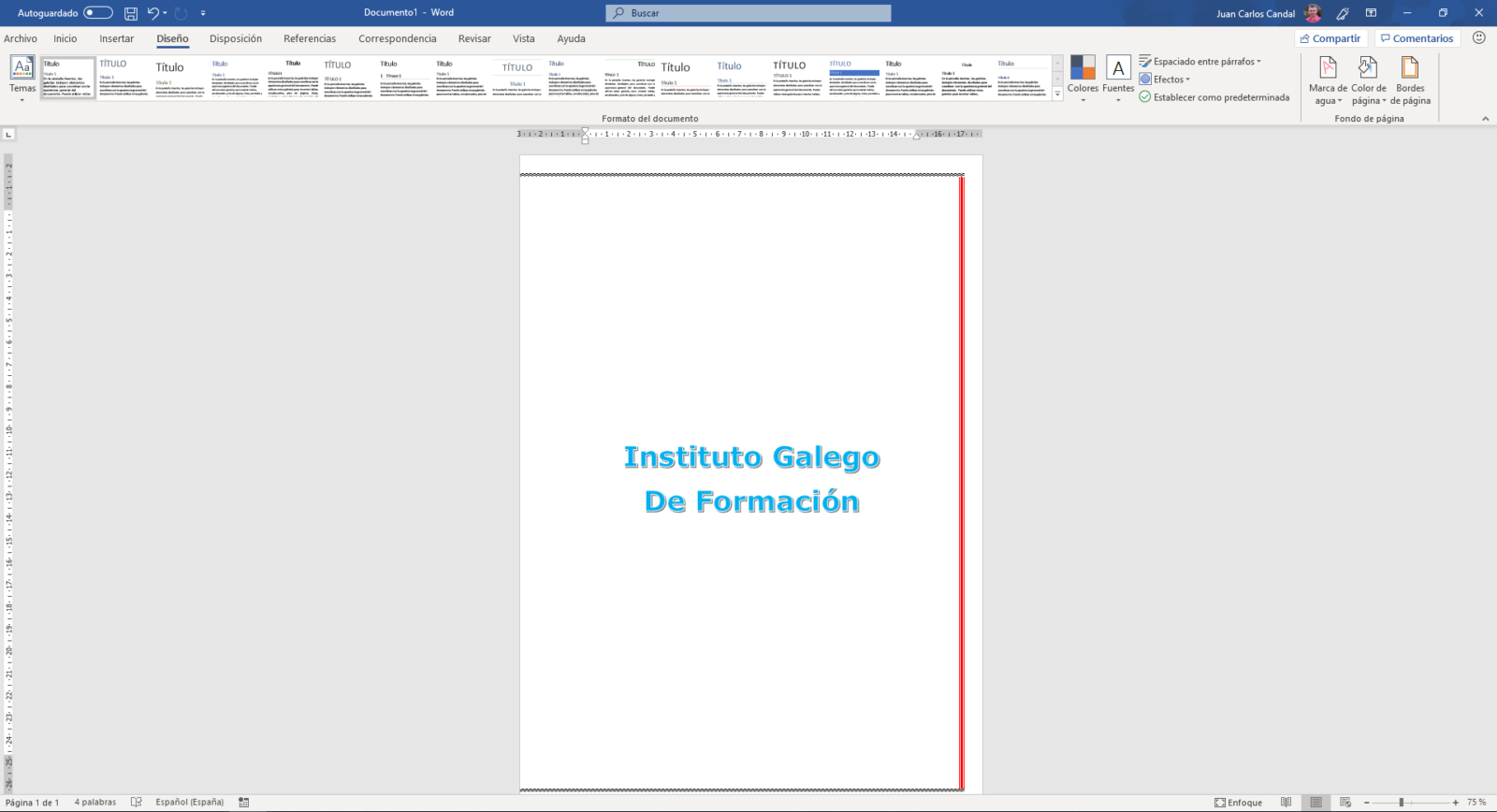Click the Compartir button

(x=1330, y=38)
